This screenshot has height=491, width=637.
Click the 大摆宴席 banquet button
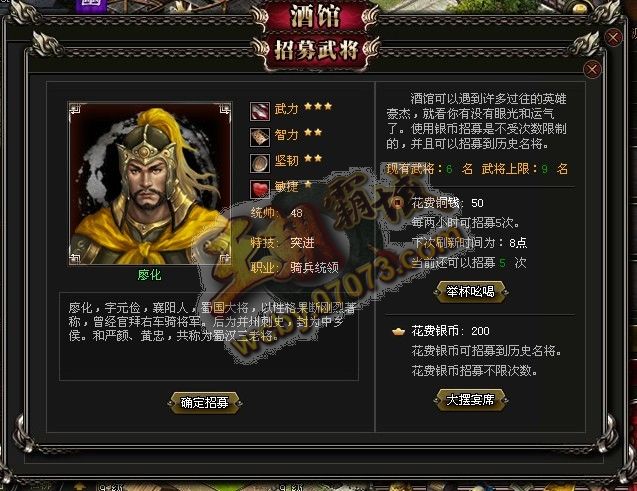[x=470, y=400]
